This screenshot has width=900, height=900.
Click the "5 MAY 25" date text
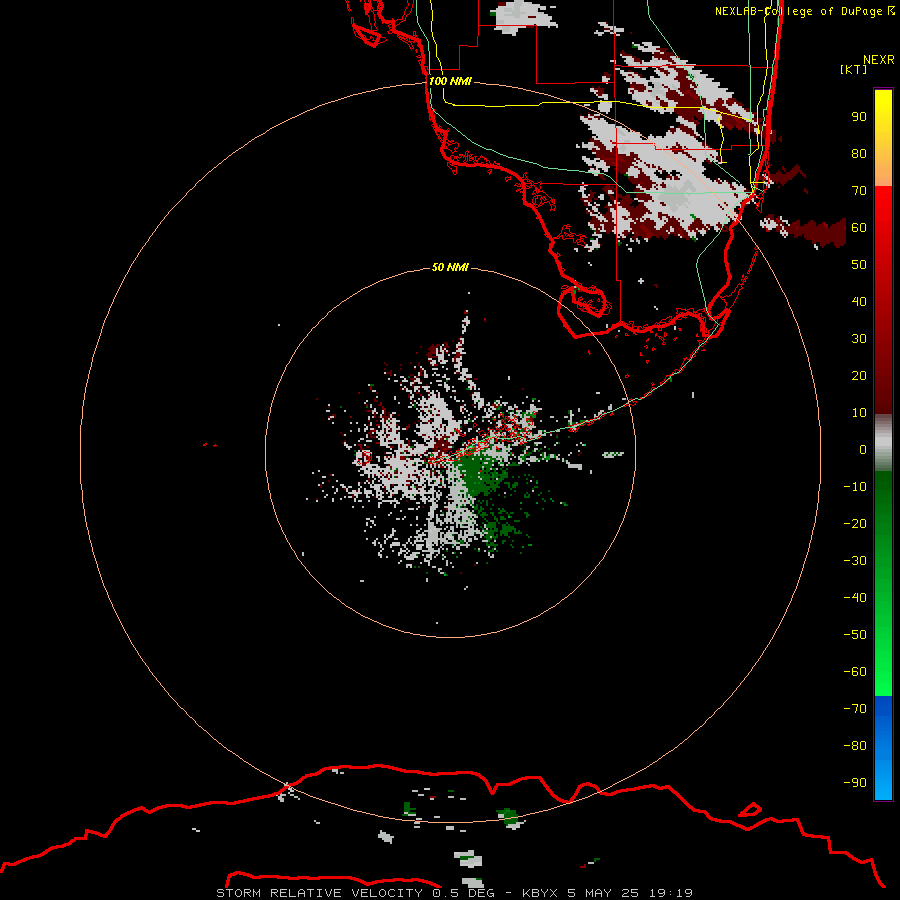pyautogui.click(x=604, y=893)
